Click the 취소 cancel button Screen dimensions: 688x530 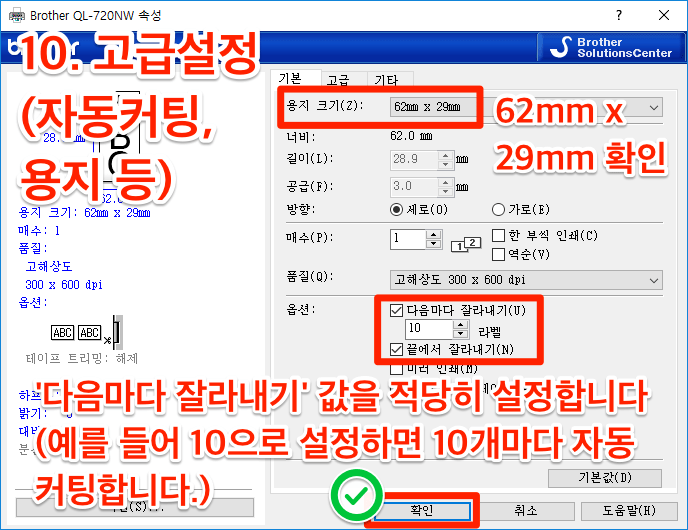pos(526,511)
